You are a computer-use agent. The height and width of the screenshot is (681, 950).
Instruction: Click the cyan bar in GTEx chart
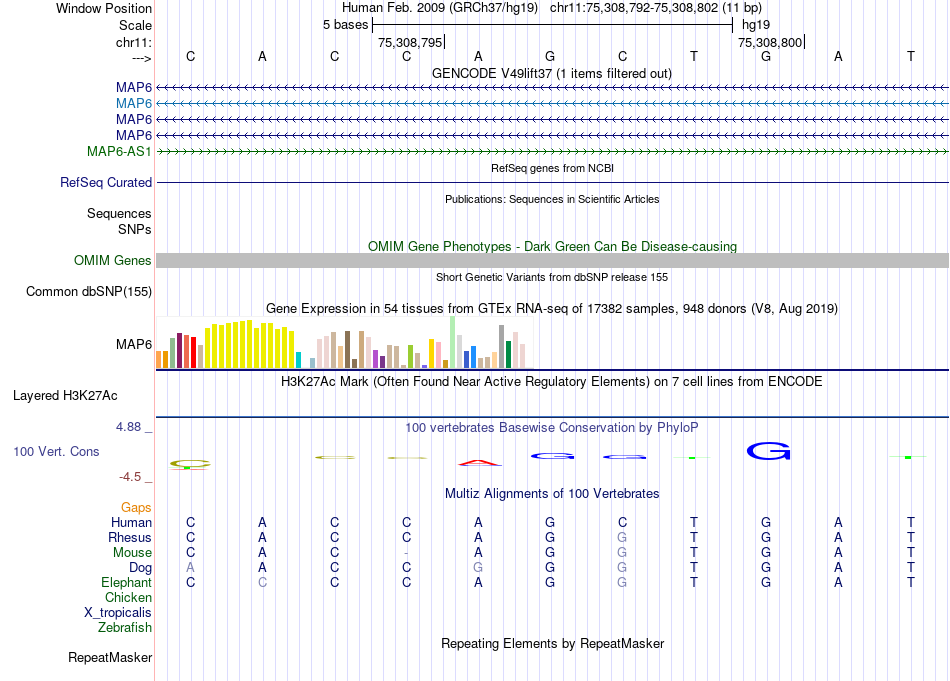pyautogui.click(x=298, y=360)
